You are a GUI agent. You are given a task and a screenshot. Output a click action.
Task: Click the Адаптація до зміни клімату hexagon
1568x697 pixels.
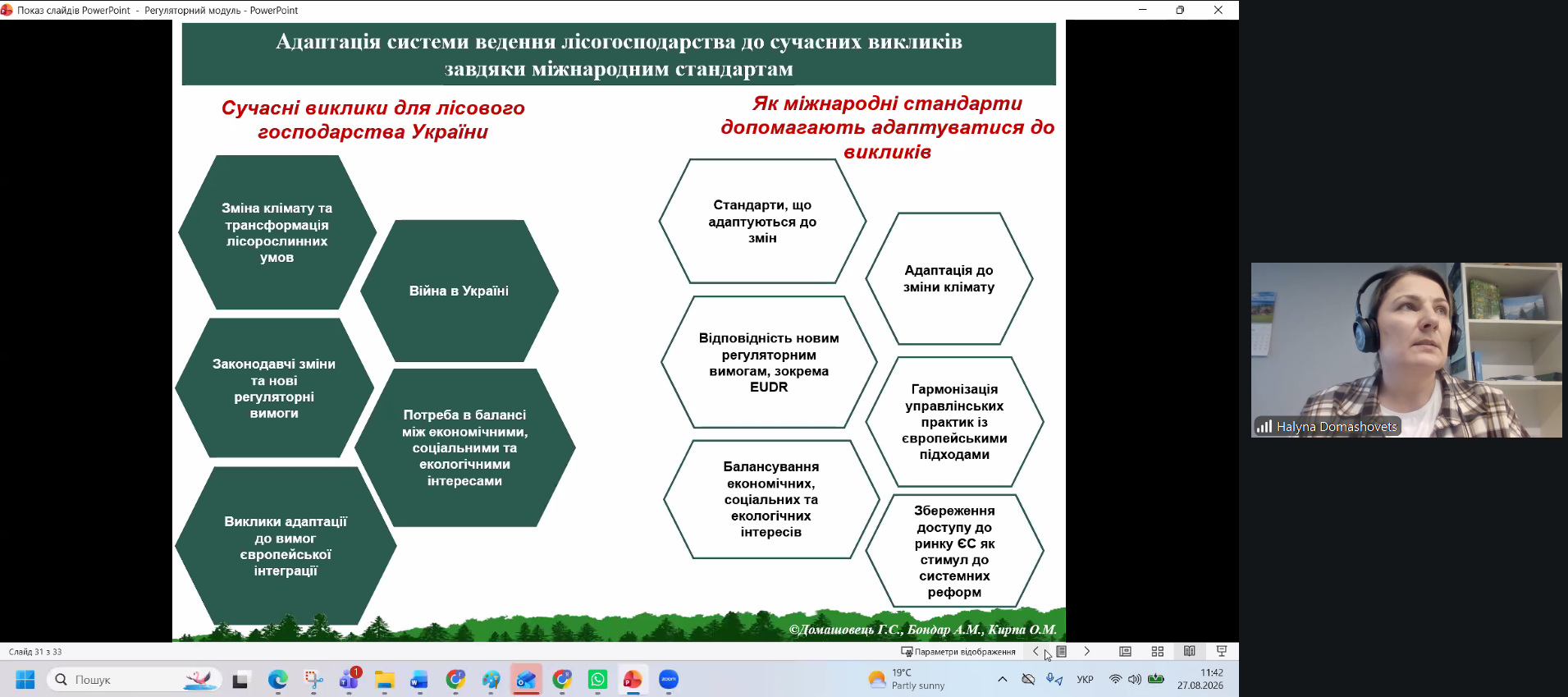click(x=949, y=278)
